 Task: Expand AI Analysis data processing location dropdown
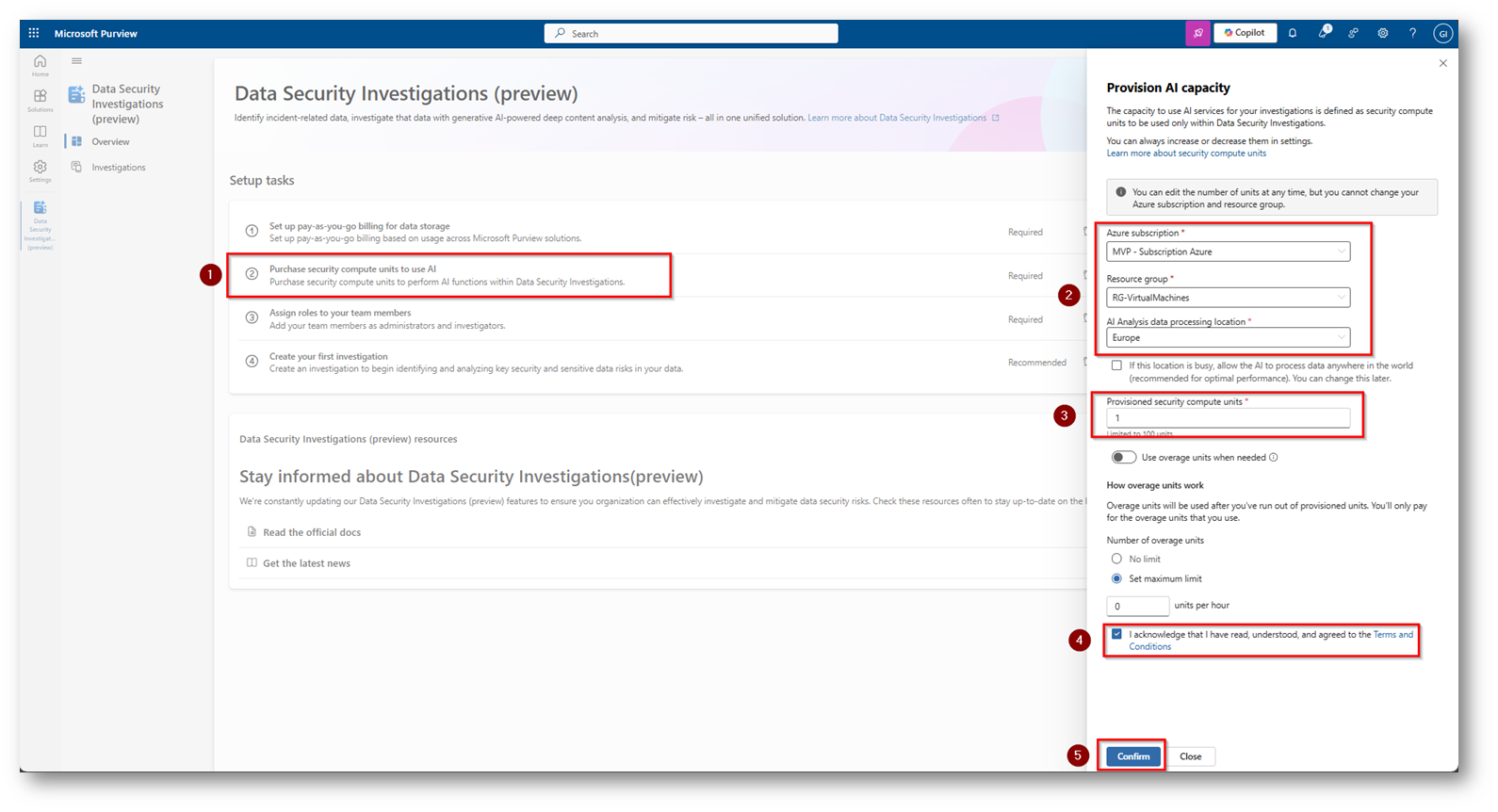click(x=1228, y=337)
